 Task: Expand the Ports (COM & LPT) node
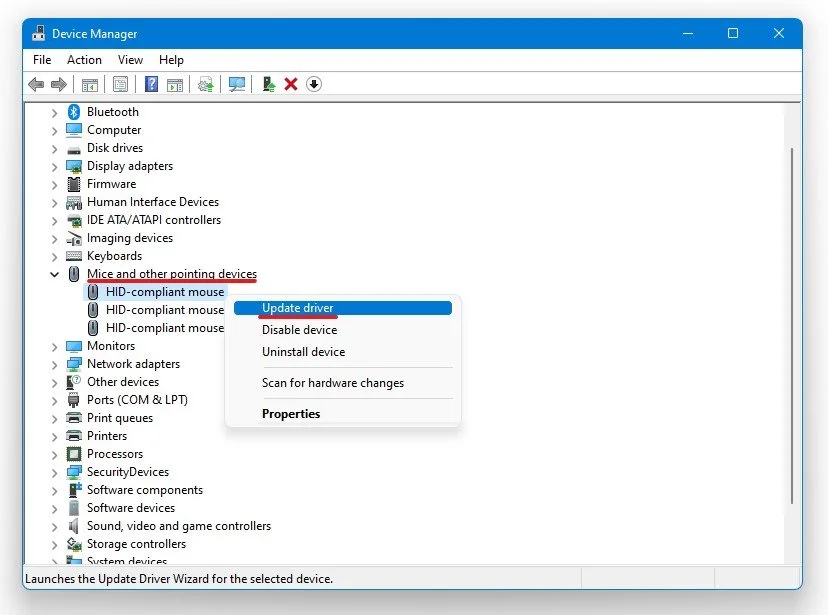[x=54, y=401]
